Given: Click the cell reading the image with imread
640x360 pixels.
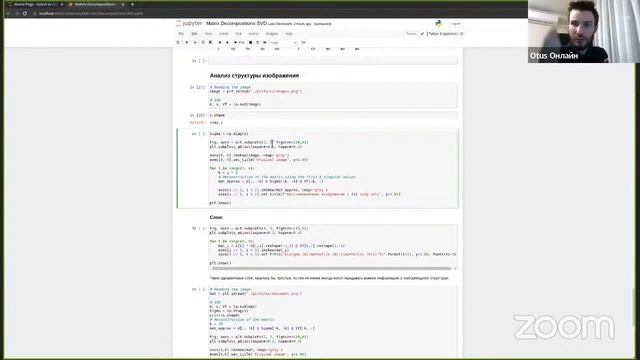Looking at the screenshot, I should point(333,96).
